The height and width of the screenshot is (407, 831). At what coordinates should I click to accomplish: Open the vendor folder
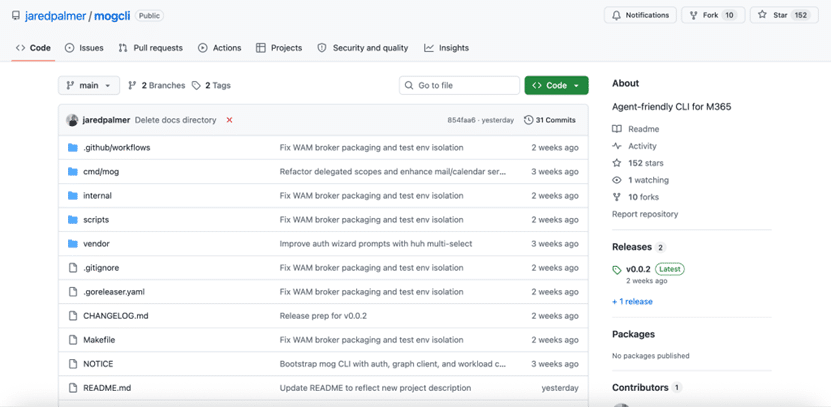coord(97,244)
